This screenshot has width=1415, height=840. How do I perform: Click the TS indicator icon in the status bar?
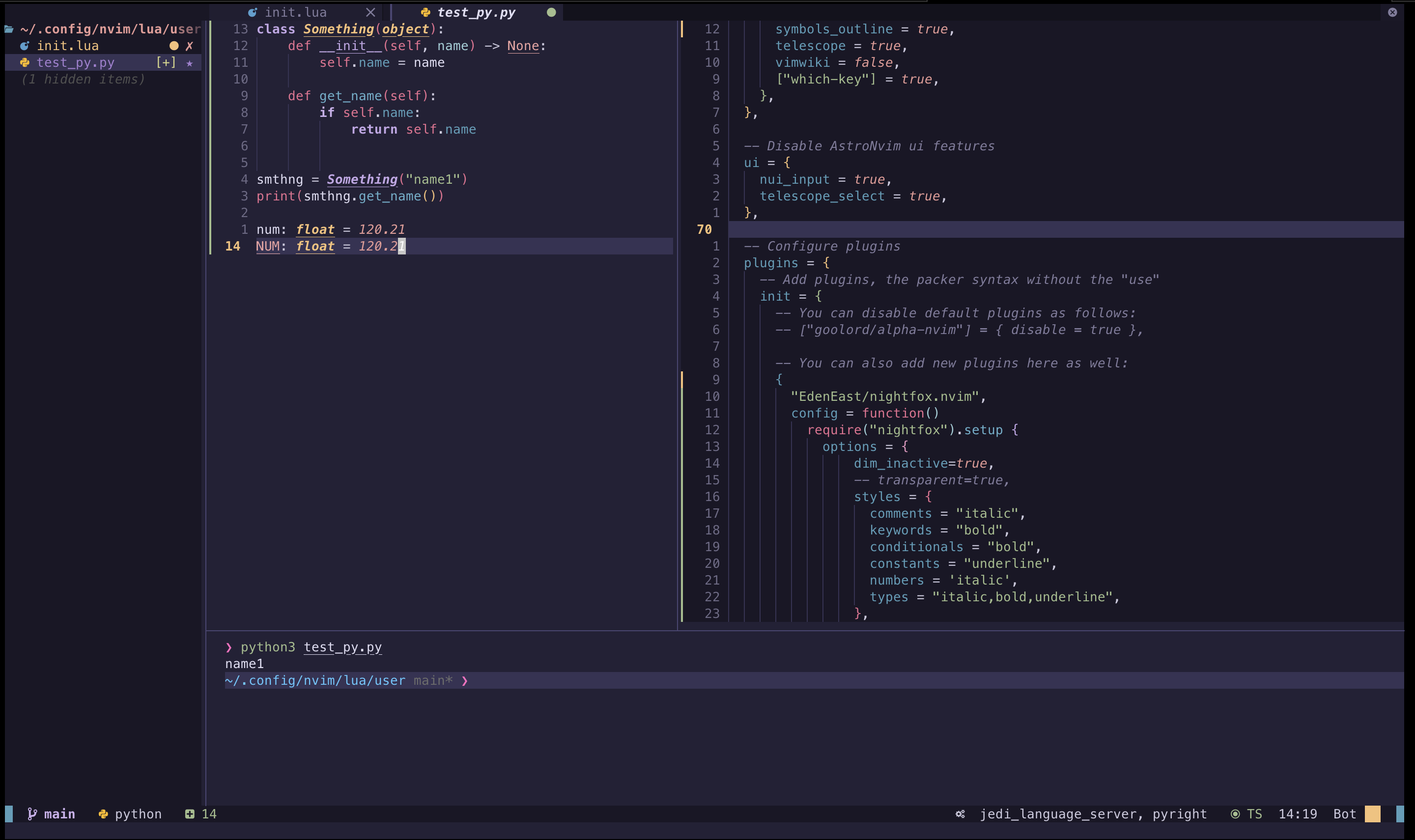pos(1236,813)
